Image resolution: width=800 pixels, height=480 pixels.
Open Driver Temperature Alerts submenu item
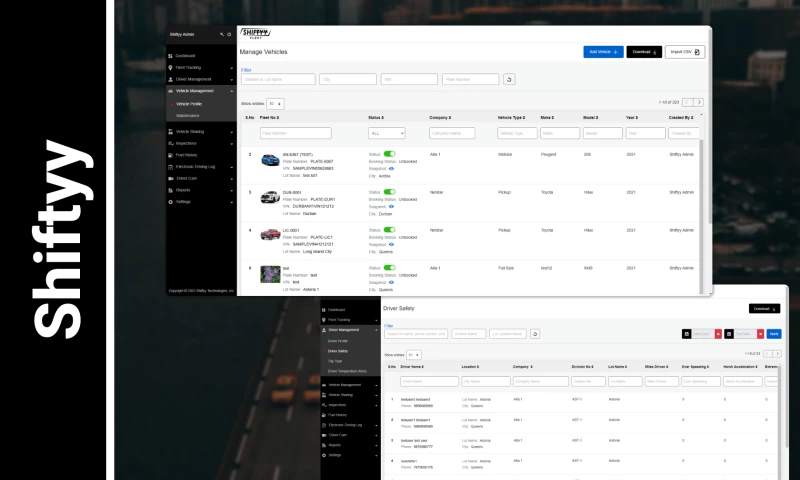[x=347, y=371]
